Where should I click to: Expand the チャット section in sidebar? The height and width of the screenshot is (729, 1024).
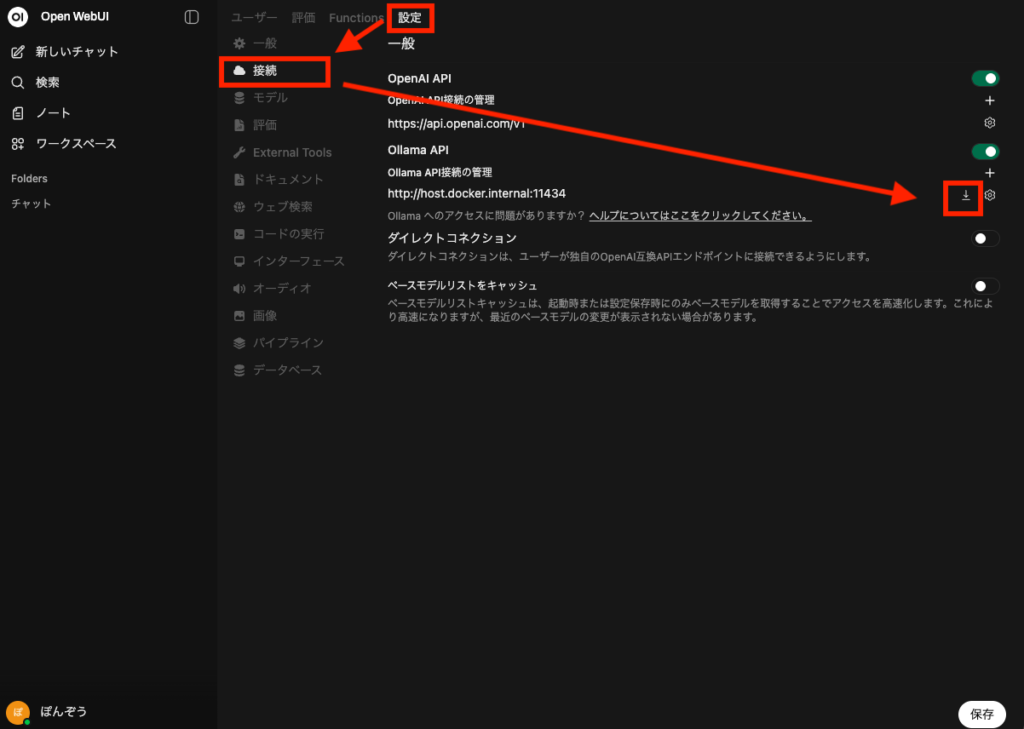(31, 204)
